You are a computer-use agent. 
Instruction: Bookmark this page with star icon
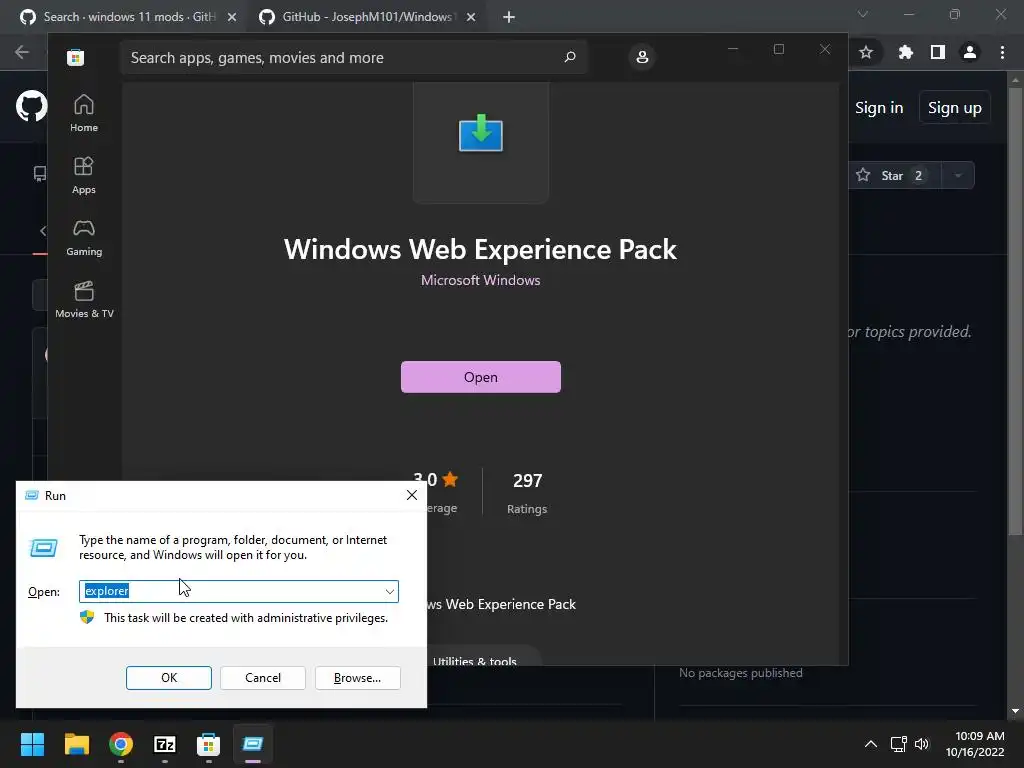click(x=866, y=52)
